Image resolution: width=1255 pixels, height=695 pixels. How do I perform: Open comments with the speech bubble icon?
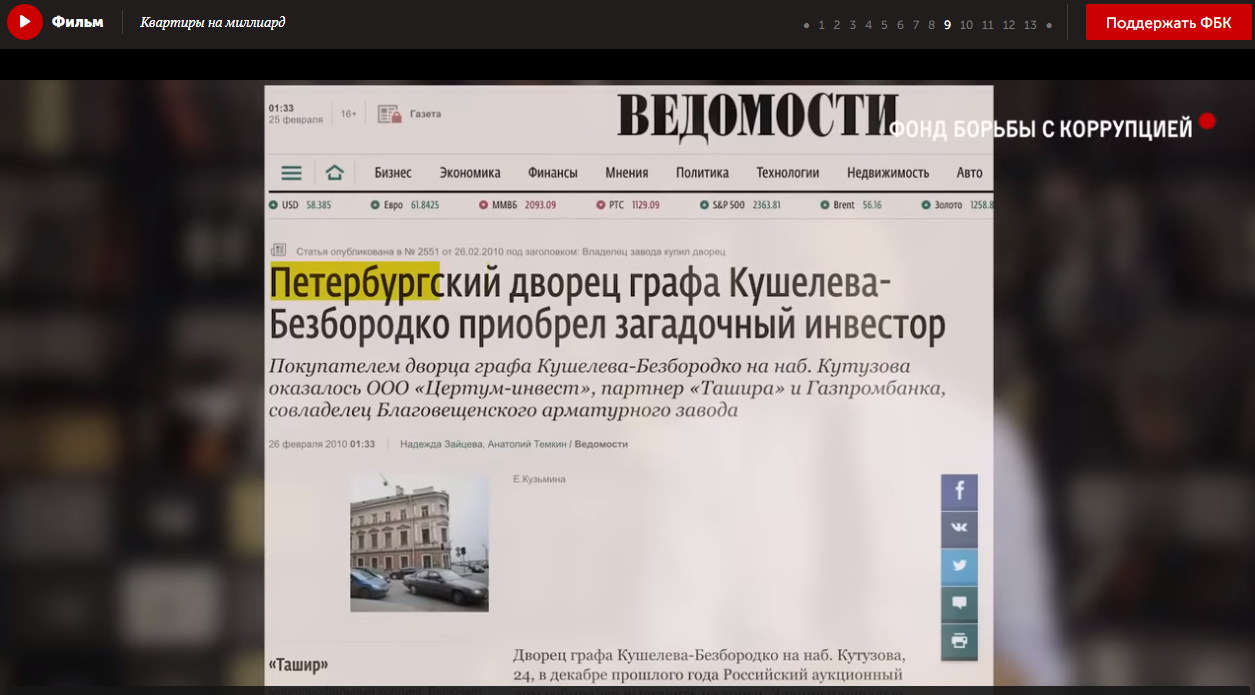959,603
